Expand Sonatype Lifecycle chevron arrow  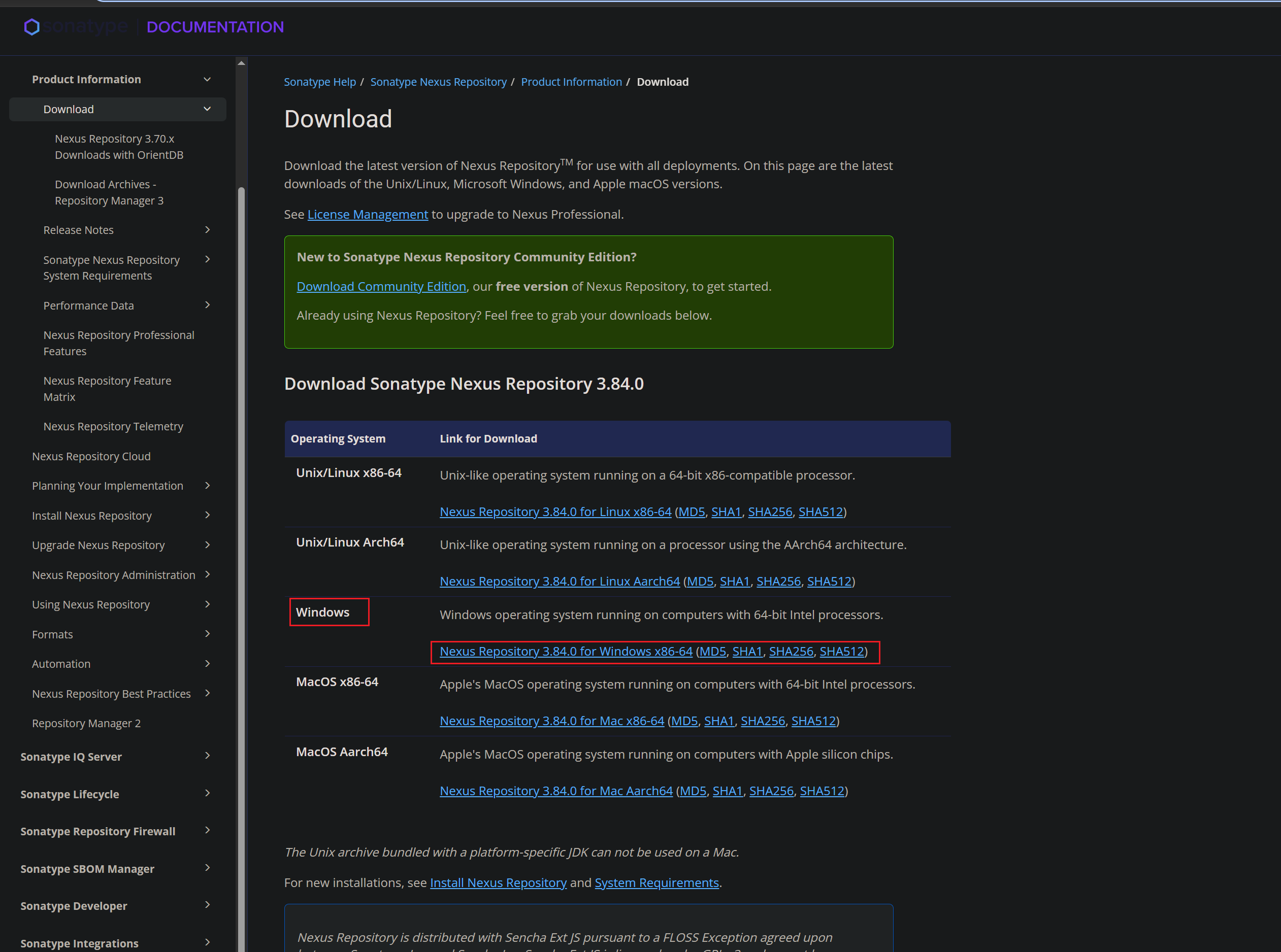207,793
